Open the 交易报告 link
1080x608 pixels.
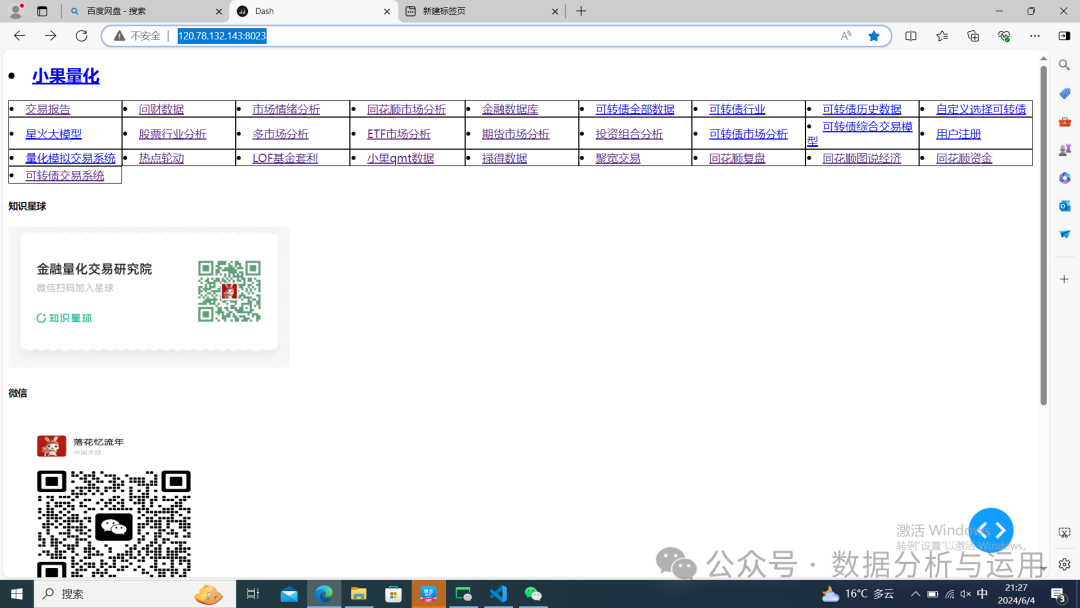[x=48, y=109]
